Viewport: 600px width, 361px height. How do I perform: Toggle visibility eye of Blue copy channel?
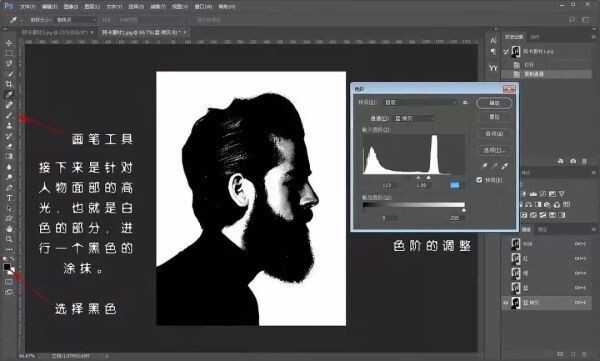click(505, 302)
